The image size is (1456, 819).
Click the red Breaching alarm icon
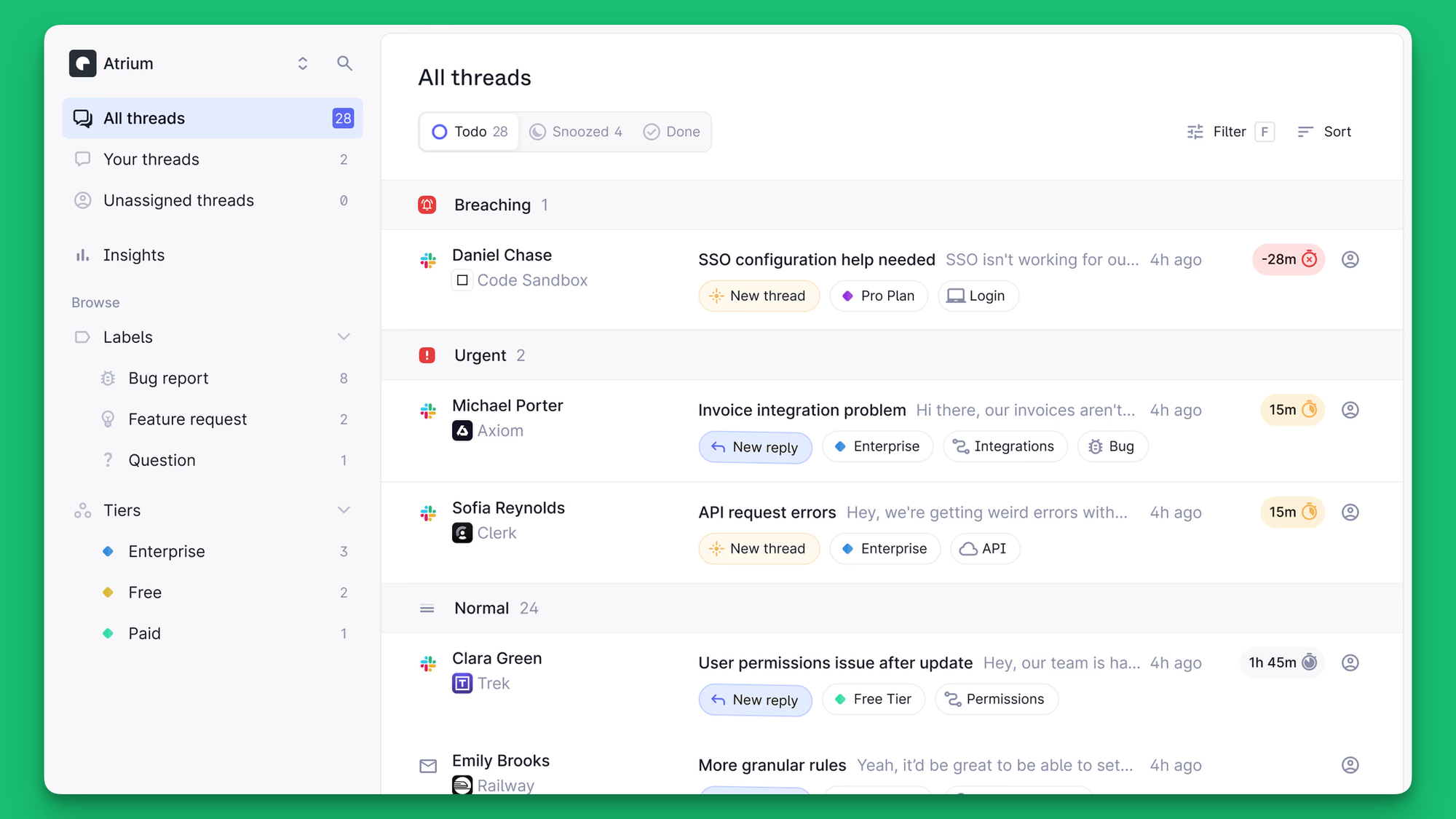click(427, 205)
